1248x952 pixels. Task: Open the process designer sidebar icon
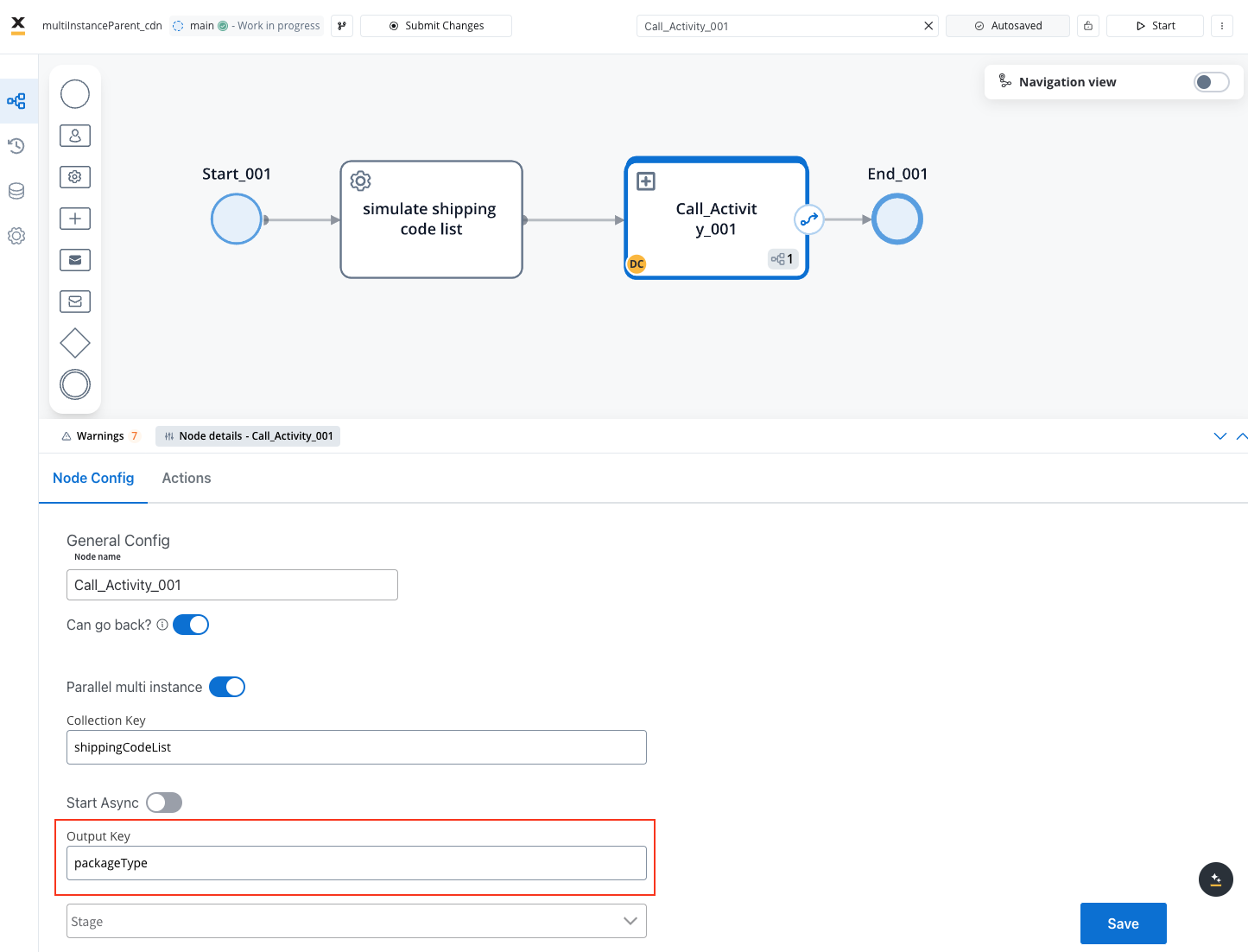pos(16,101)
